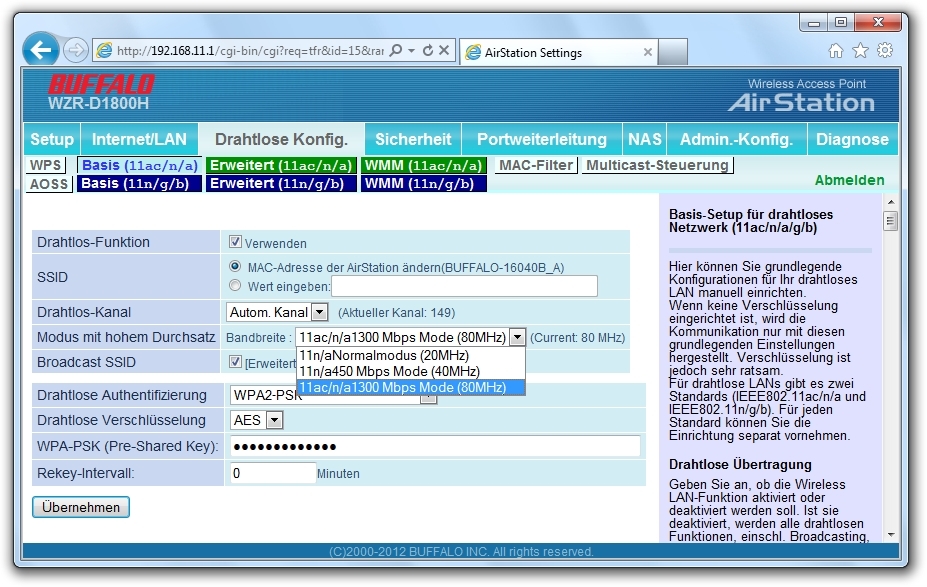927x587 pixels.
Task: Click the stop loading X icon
Action: tap(444, 50)
